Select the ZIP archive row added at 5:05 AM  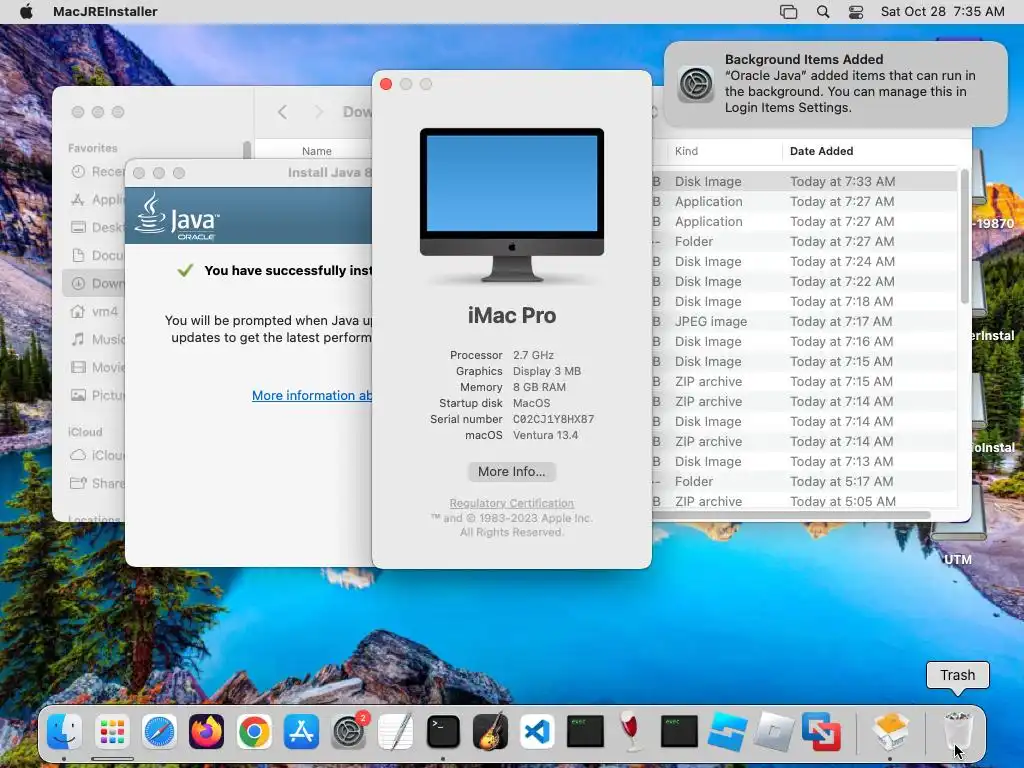805,501
